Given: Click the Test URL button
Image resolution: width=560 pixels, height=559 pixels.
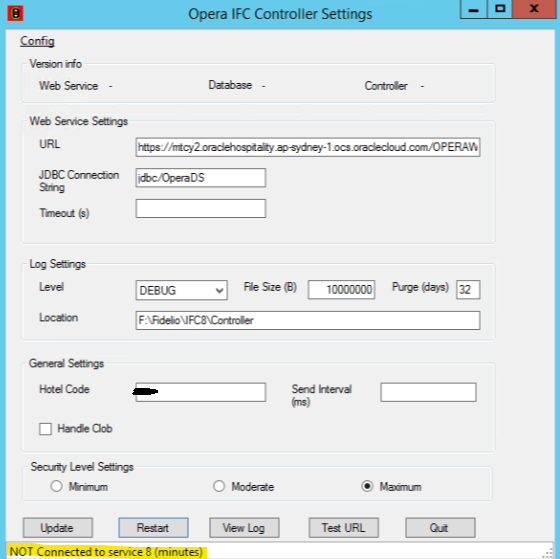Looking at the screenshot, I should point(344,528).
